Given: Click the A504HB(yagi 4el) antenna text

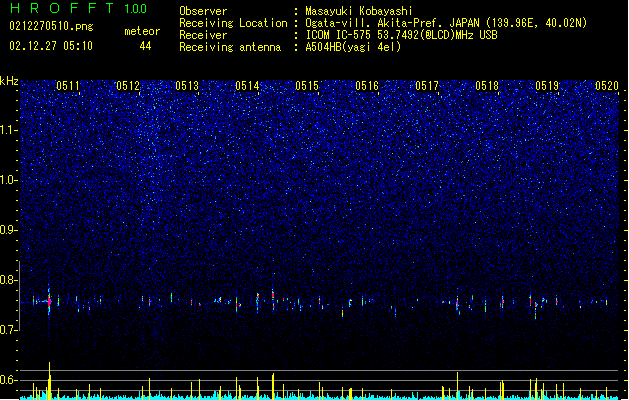Looking at the screenshot, I should [353, 47].
